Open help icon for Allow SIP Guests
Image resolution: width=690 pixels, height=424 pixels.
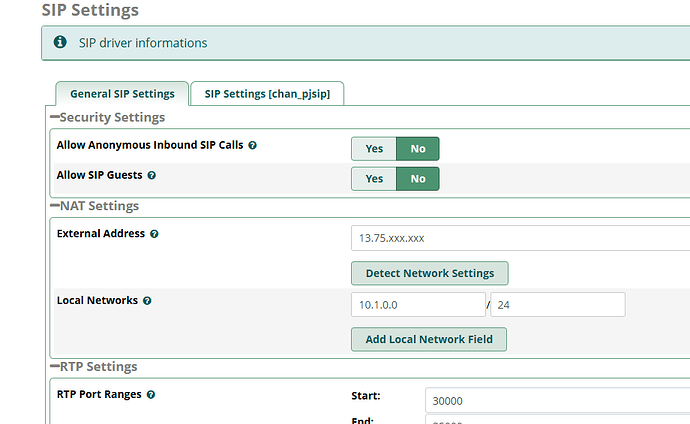[151, 175]
